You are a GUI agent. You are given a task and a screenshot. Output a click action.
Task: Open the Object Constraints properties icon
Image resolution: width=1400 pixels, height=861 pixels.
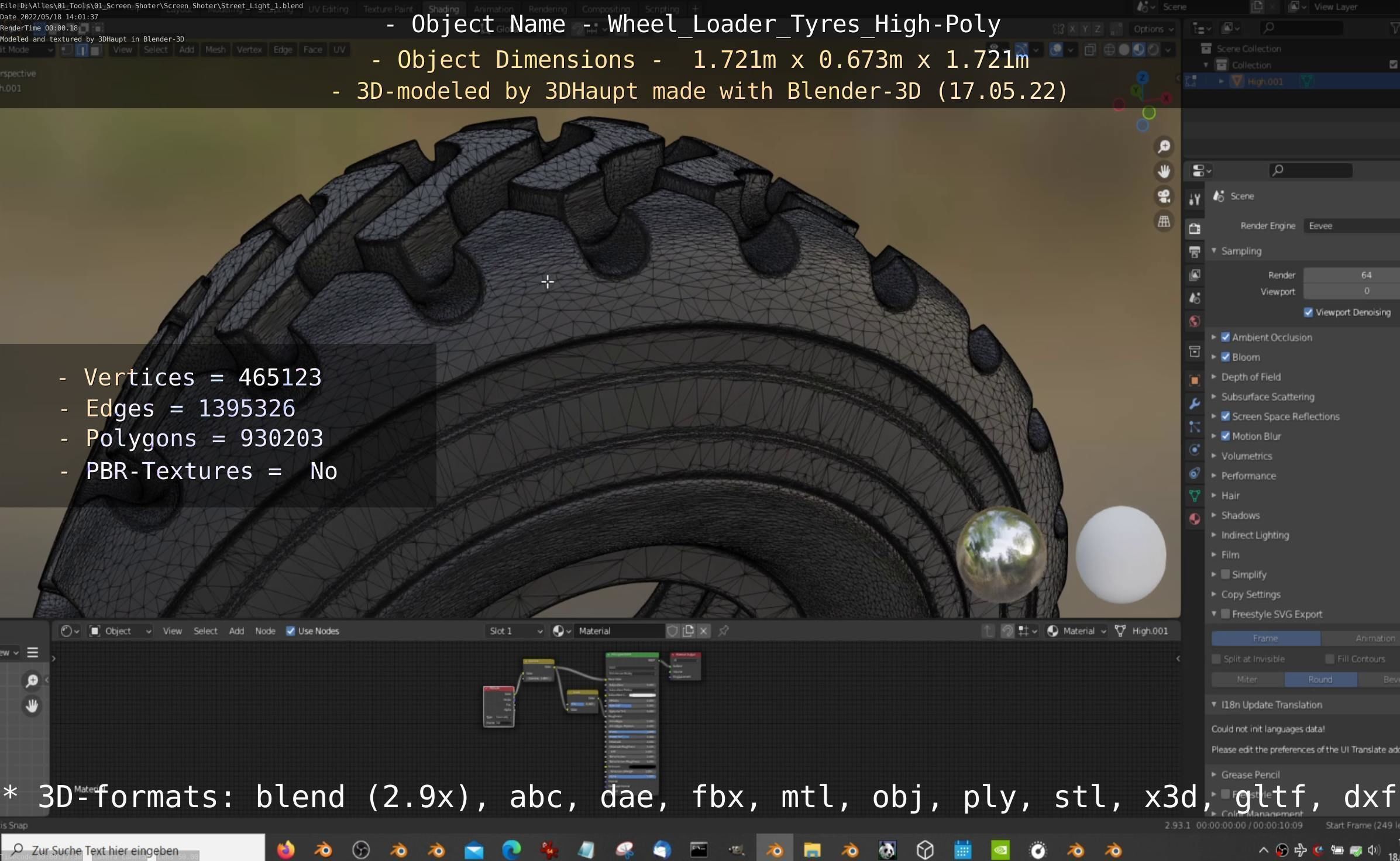[1195, 473]
